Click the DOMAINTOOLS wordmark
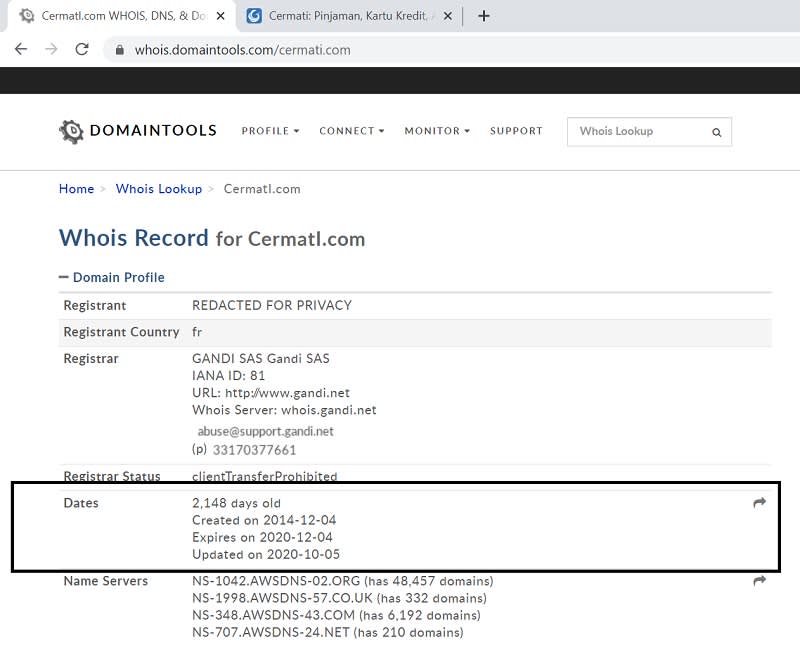This screenshot has height=645, width=800. pos(153,131)
